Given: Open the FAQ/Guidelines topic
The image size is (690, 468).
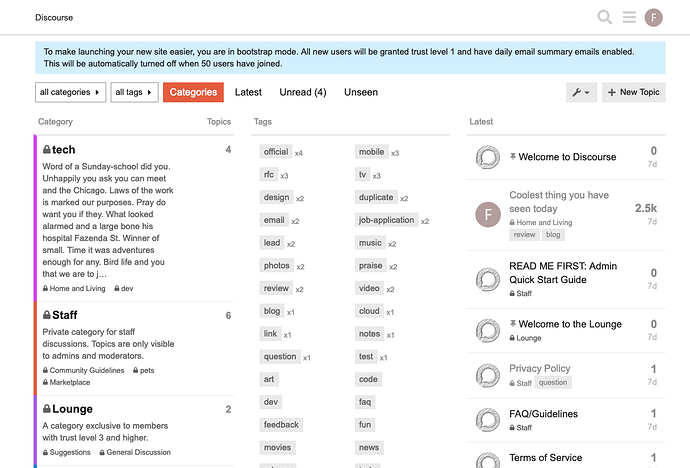Looking at the screenshot, I should [543, 414].
